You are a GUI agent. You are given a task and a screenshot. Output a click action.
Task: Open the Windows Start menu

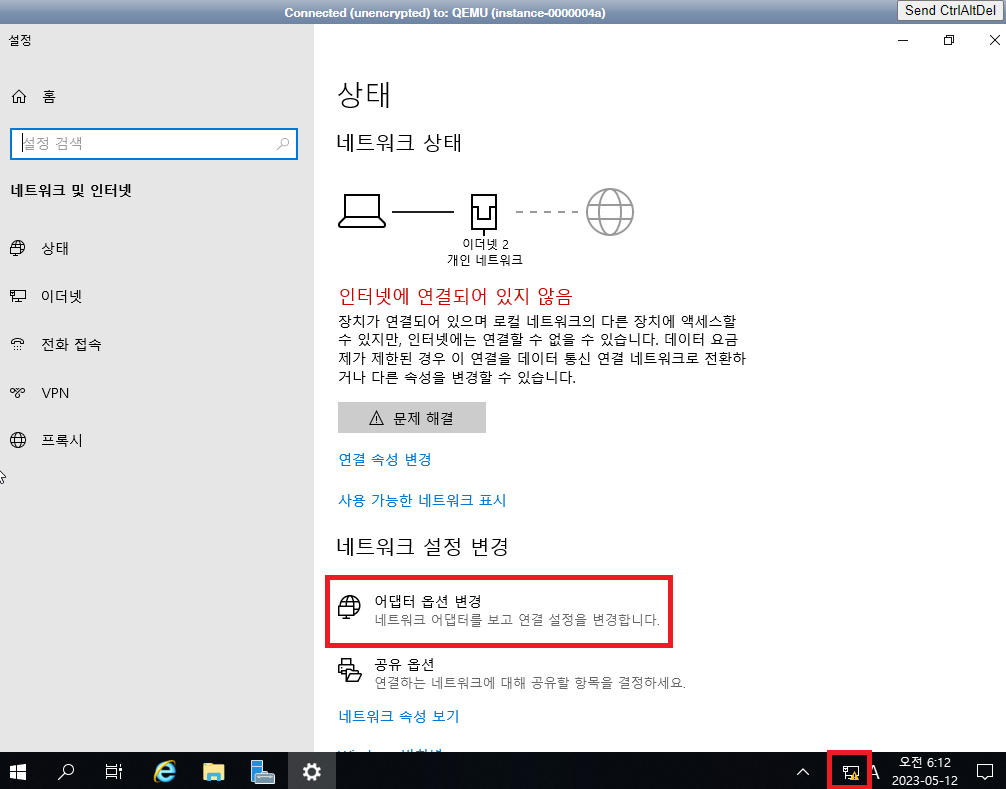tap(18, 771)
